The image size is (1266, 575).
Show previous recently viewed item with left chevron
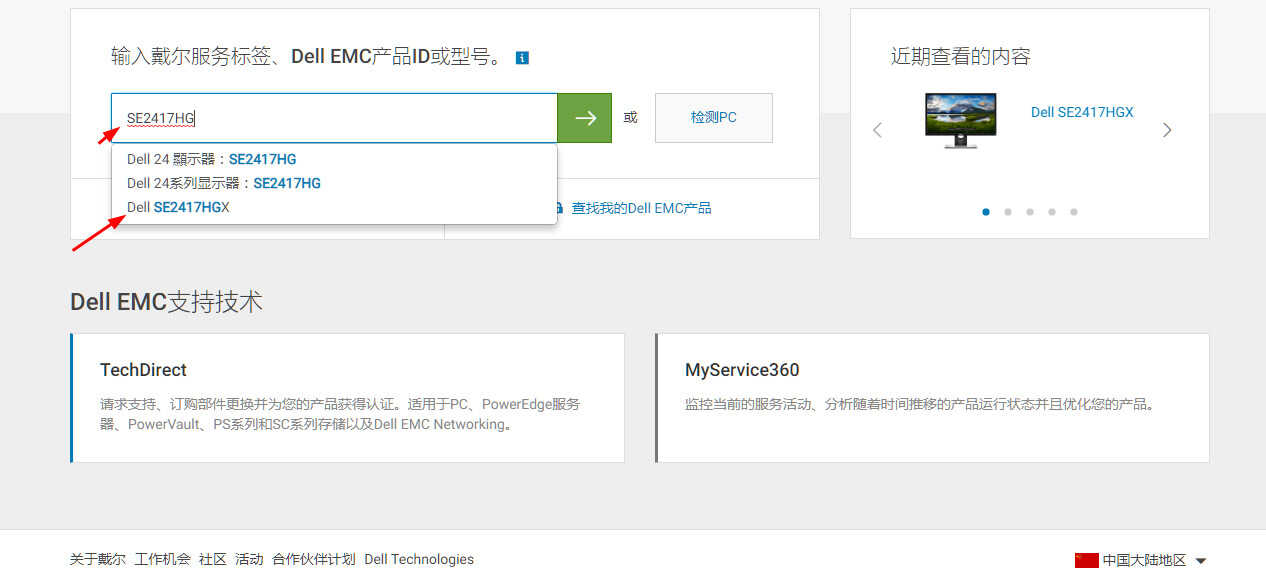click(x=877, y=130)
